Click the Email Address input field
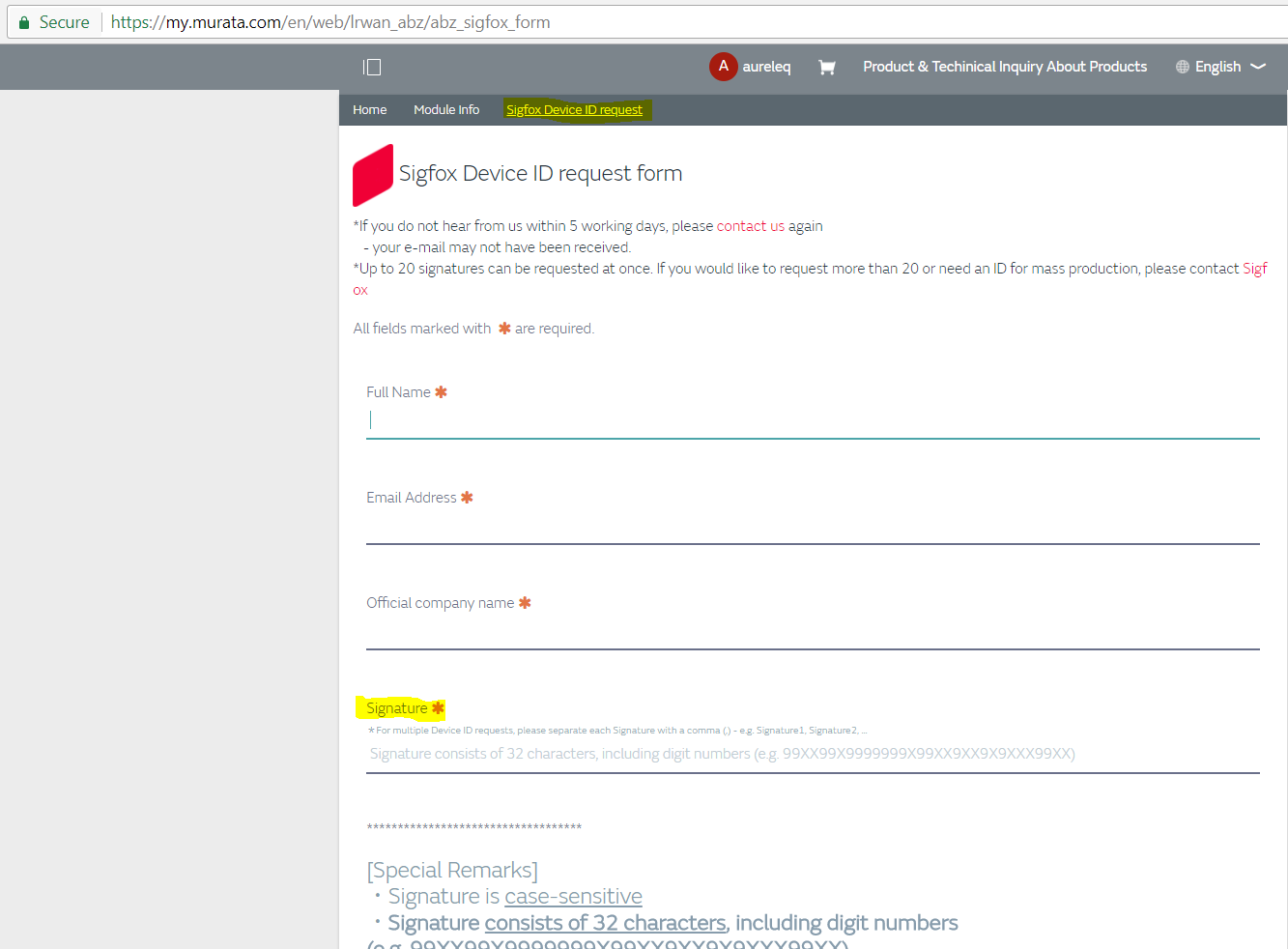 coord(813,527)
